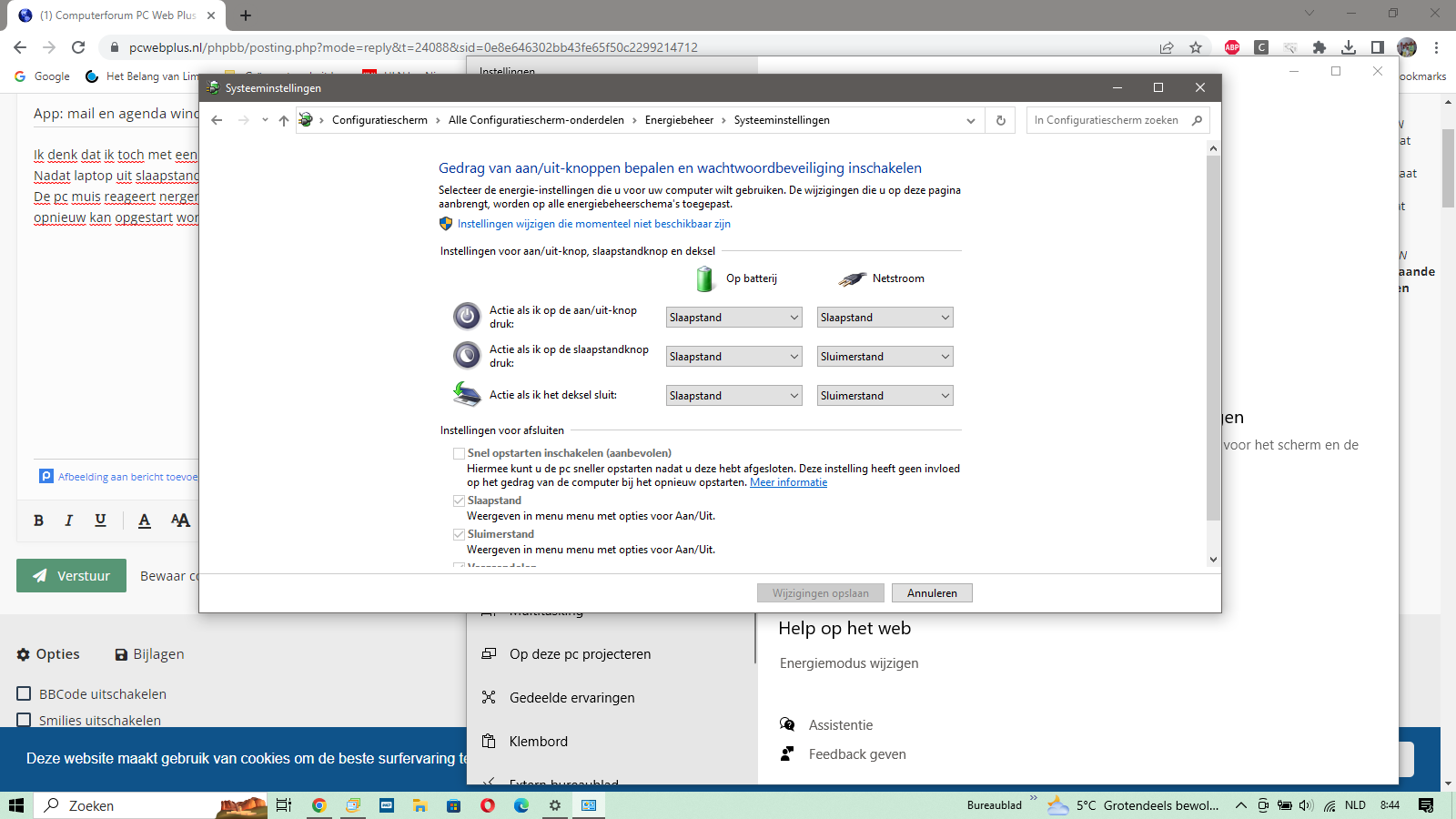Click Assistentie in Instellingen

pos(841,725)
